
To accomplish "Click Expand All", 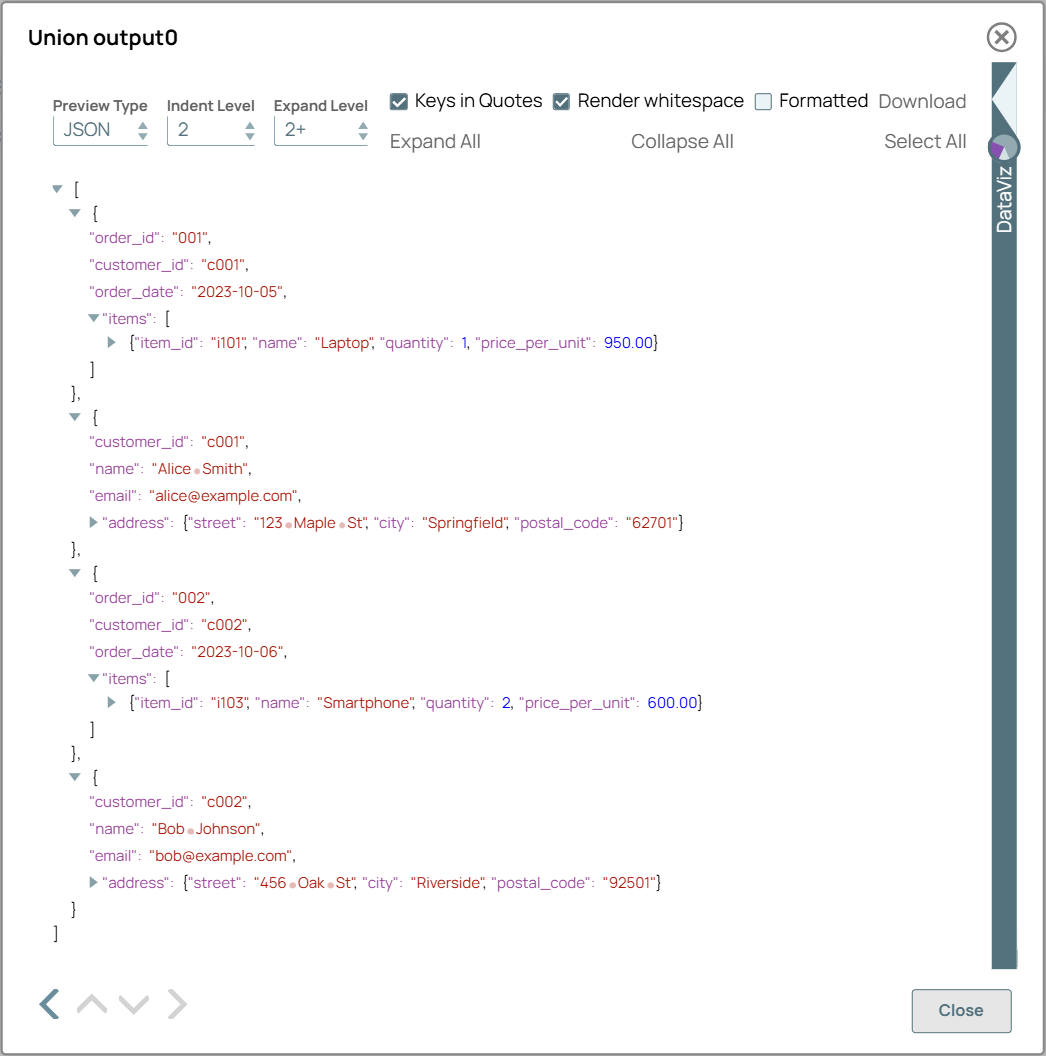I will point(435,142).
